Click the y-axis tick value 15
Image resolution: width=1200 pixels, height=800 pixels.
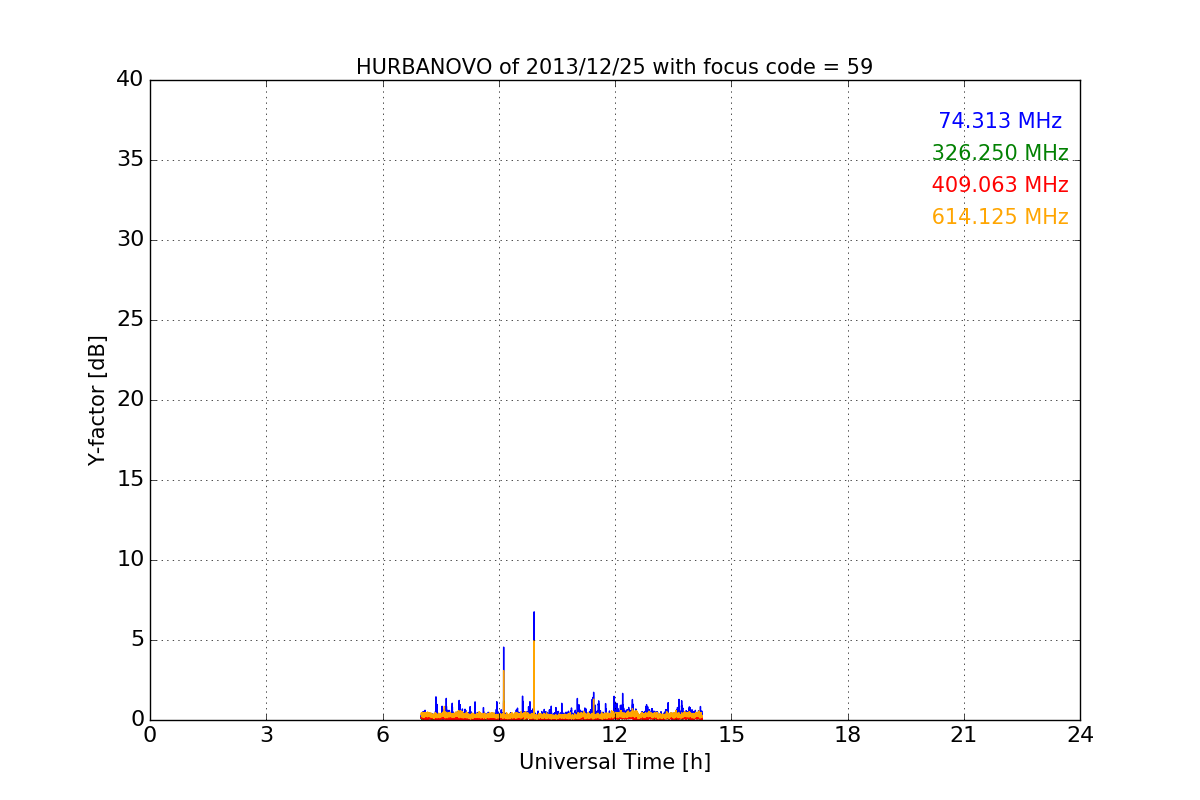pyautogui.click(x=130, y=480)
